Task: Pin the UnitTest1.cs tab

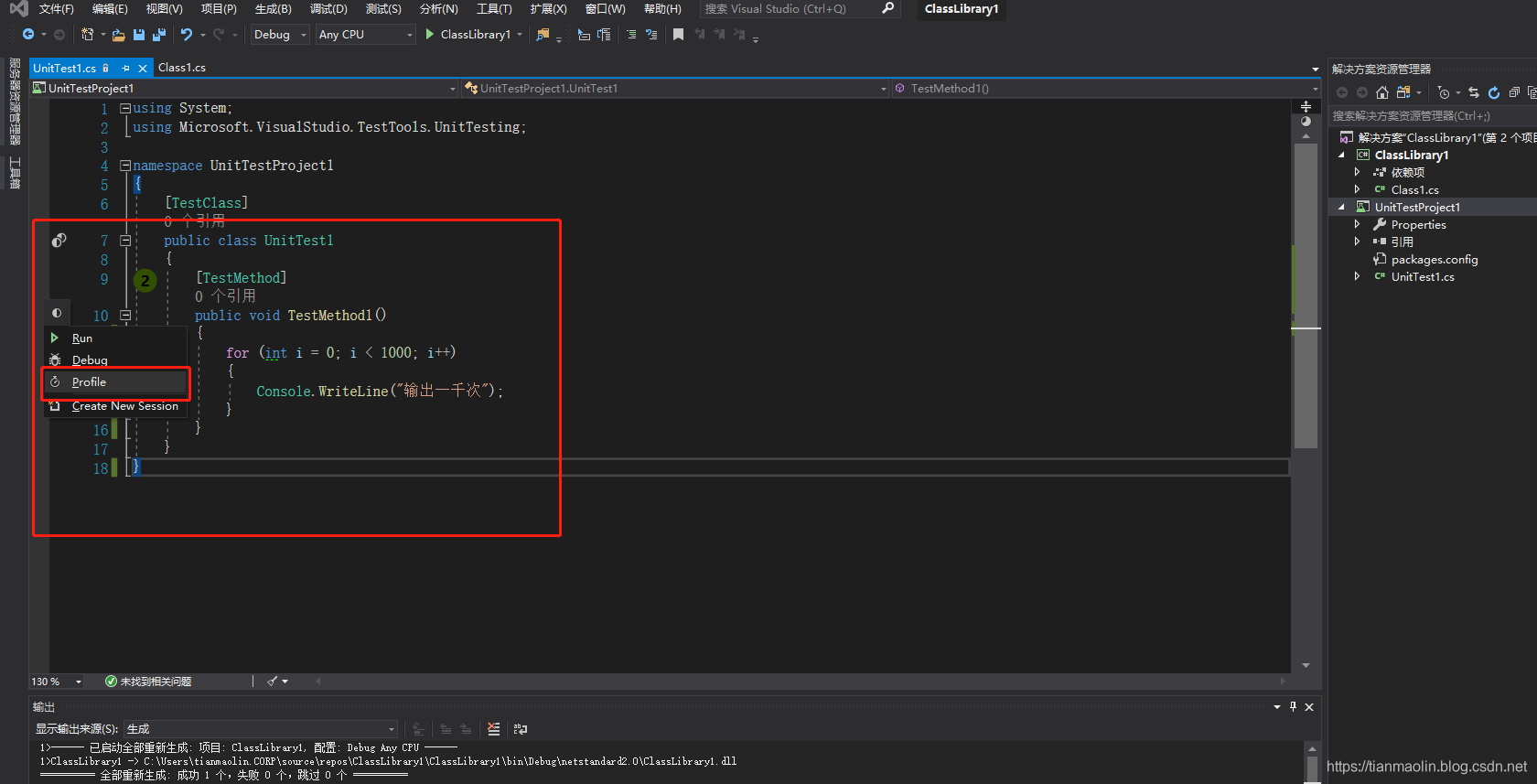Action: click(125, 69)
